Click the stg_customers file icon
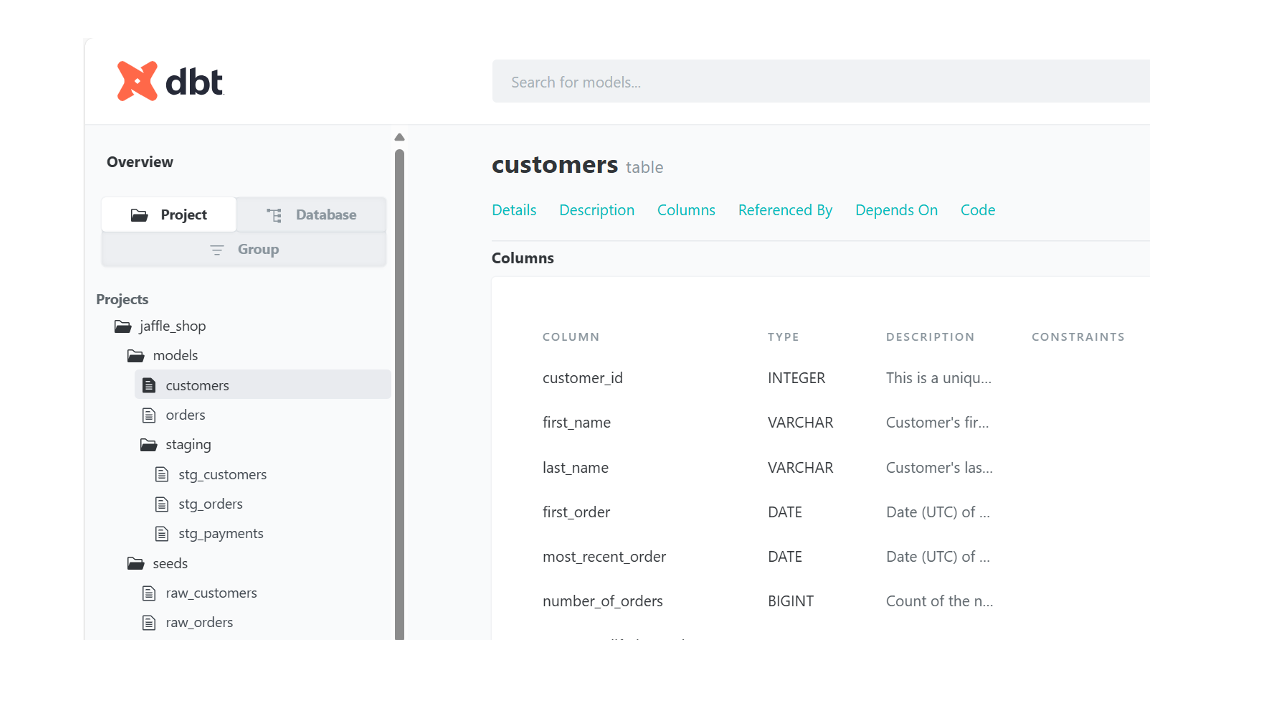1284x706 pixels. click(x=162, y=474)
